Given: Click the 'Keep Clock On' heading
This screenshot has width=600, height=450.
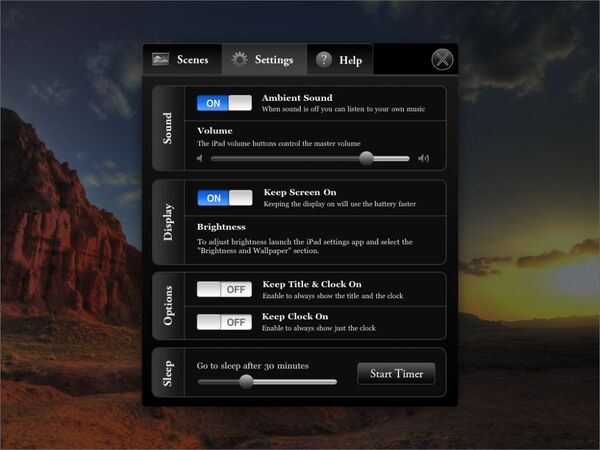Looking at the screenshot, I should (295, 316).
